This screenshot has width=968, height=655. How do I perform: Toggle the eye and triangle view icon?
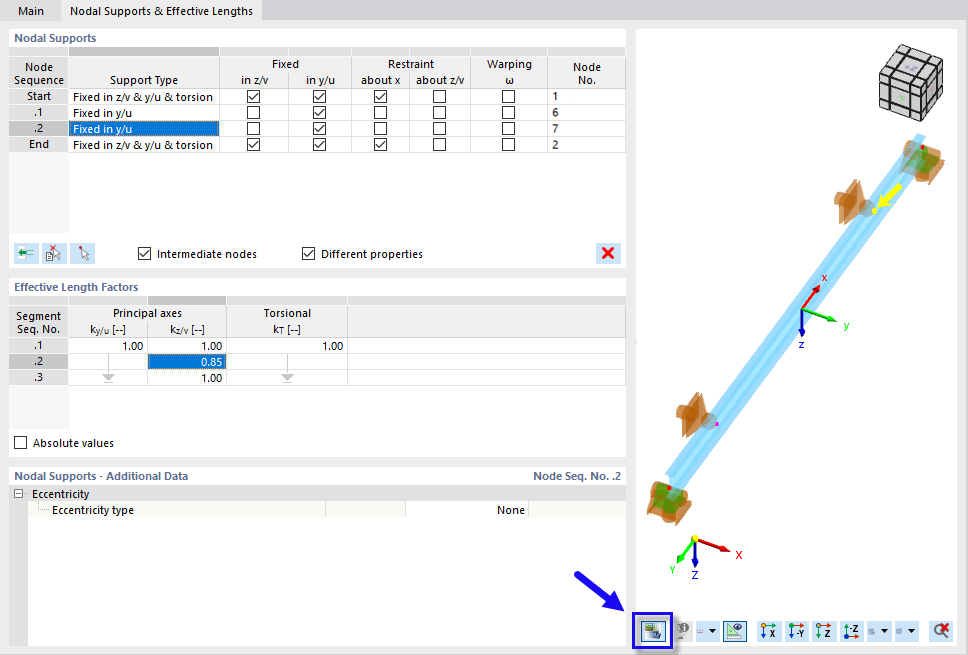[x=735, y=630]
